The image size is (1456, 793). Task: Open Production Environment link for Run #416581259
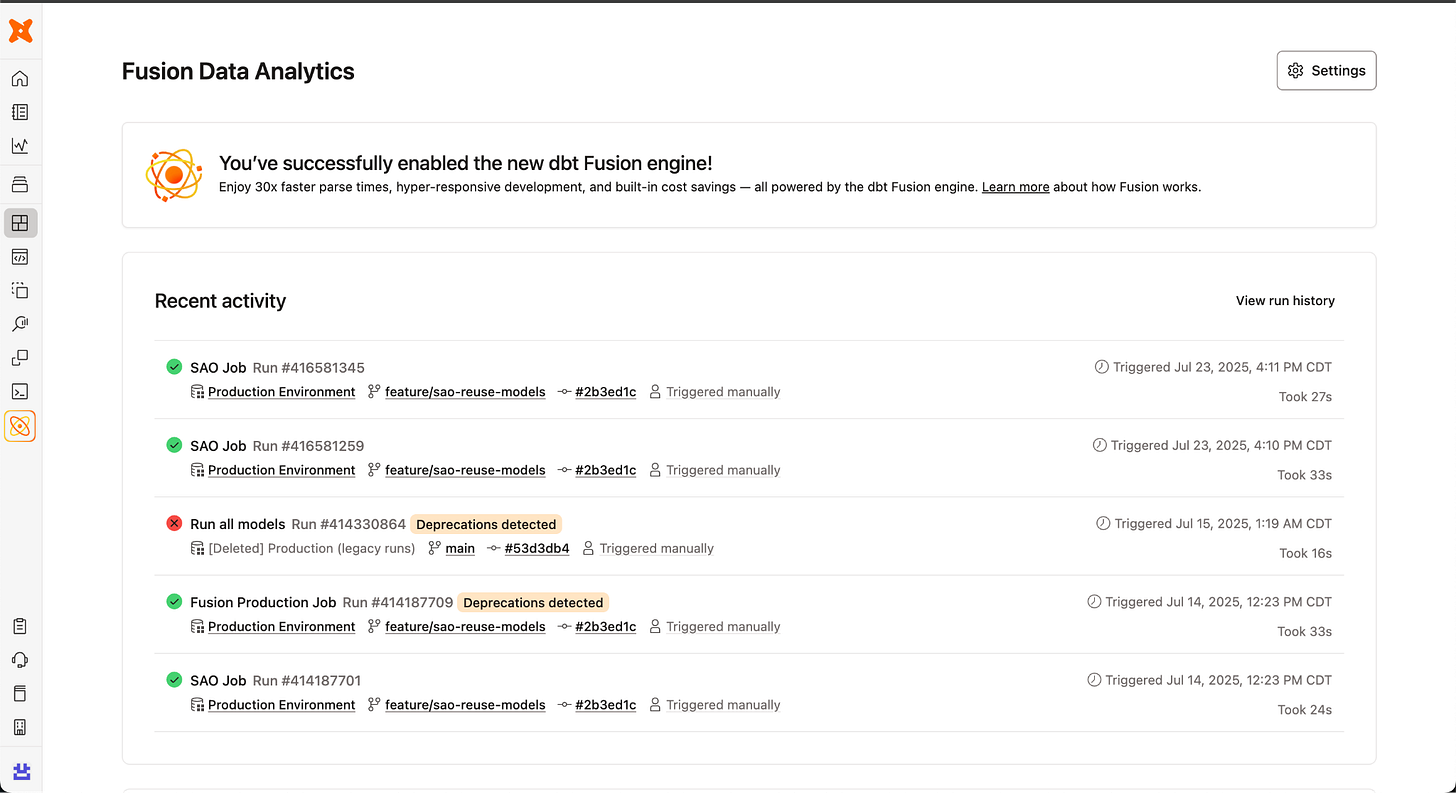coord(281,470)
